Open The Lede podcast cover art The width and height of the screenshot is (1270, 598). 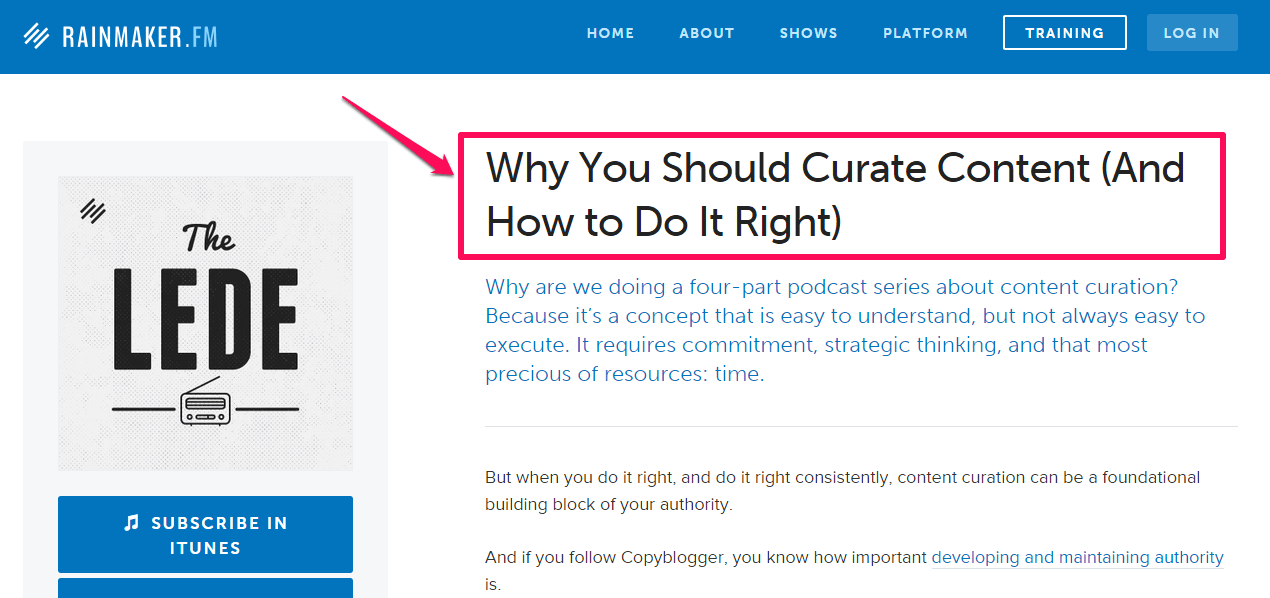(205, 323)
